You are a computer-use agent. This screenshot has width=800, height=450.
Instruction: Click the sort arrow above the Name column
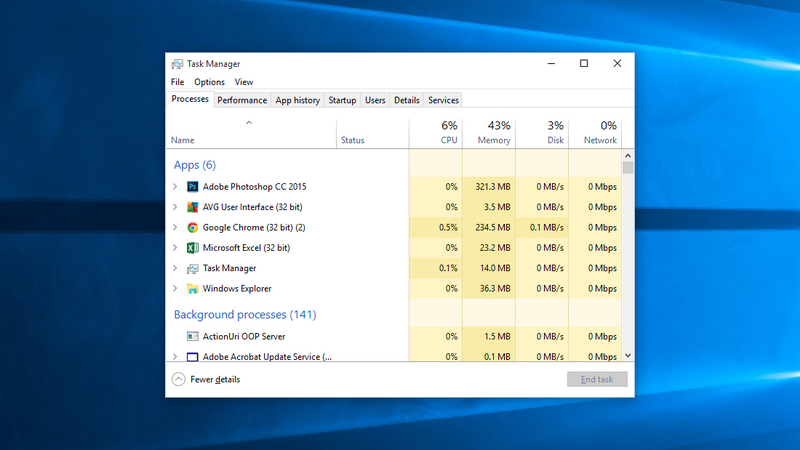pos(249,123)
